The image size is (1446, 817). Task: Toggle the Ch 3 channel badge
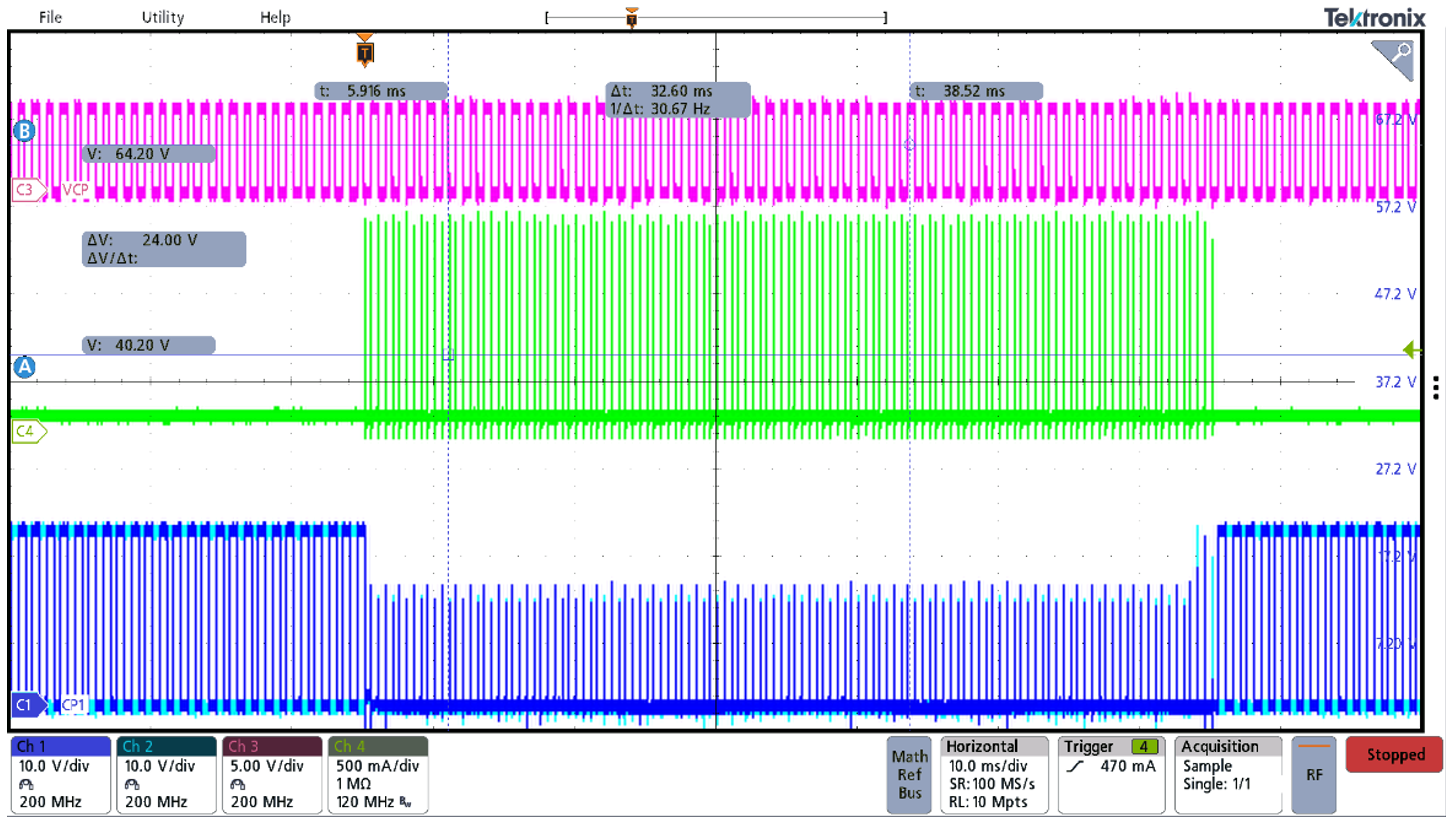[272, 774]
